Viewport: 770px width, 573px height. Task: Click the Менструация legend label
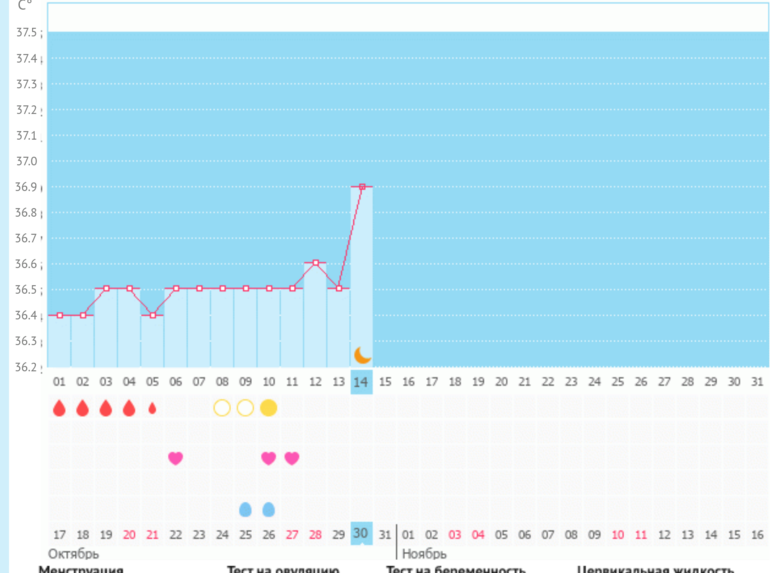pos(80,568)
